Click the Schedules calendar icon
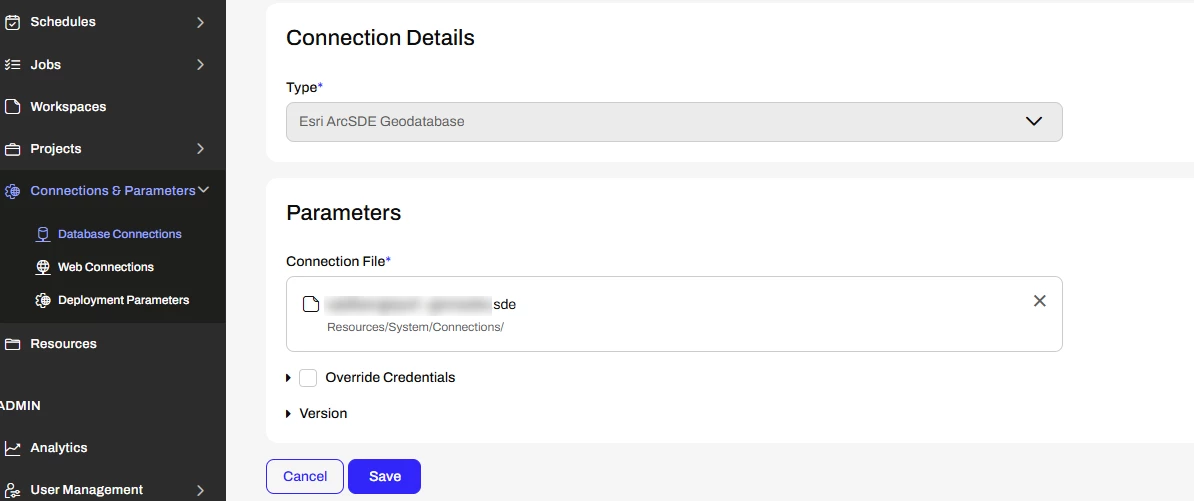Screen dimensions: 1194x501 [13, 22]
